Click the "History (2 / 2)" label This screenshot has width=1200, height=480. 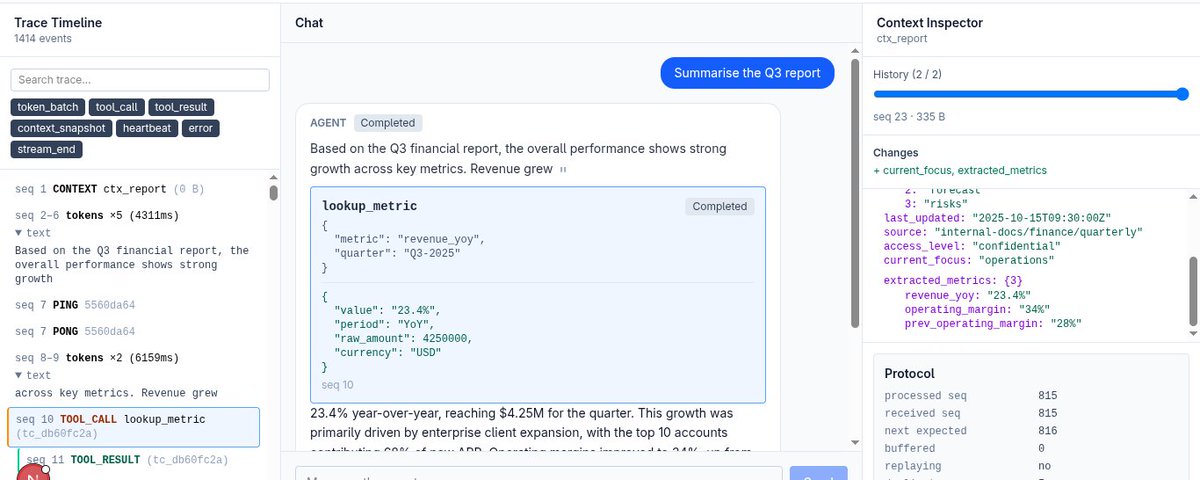(x=908, y=75)
